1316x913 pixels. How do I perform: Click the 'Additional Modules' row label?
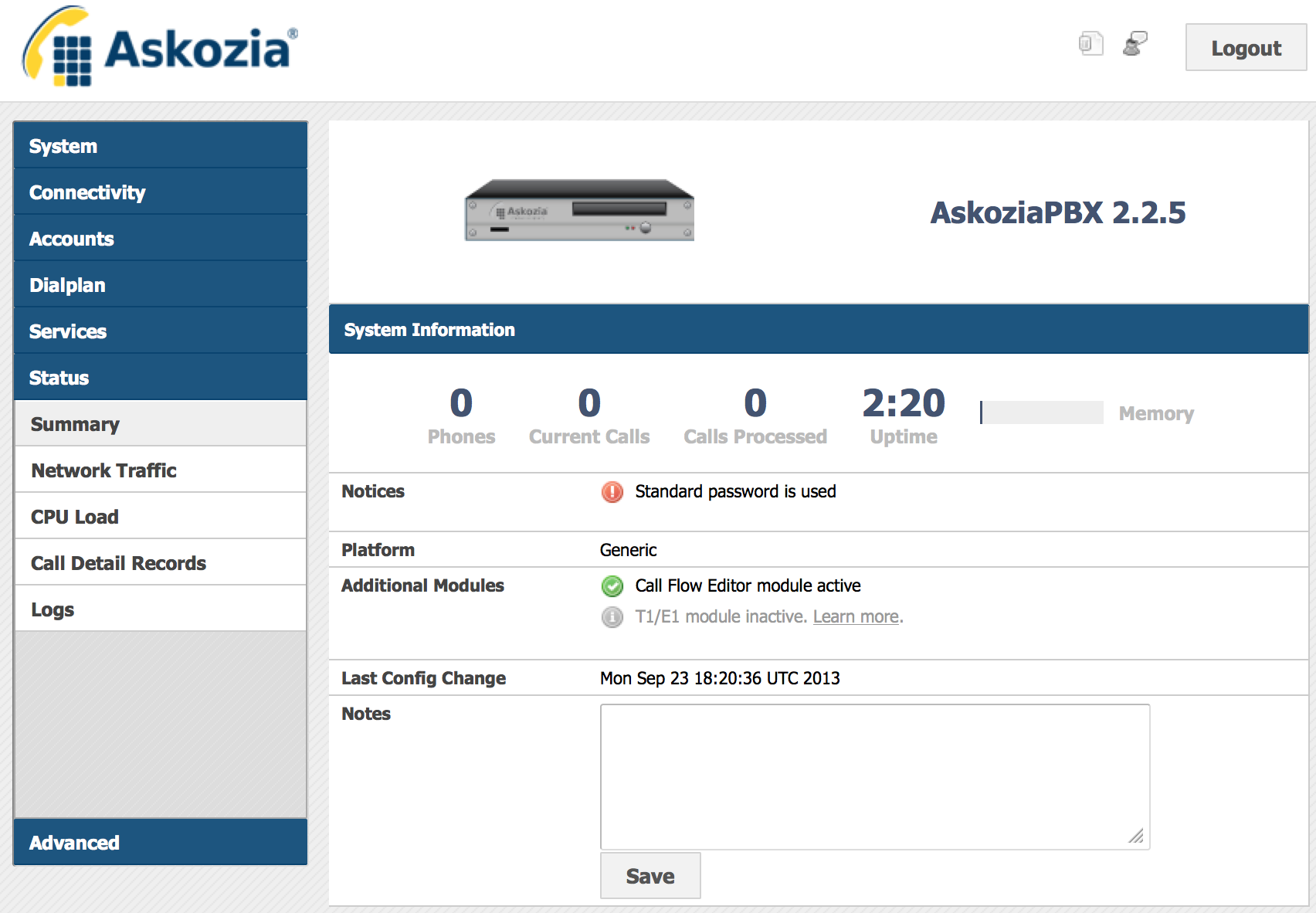422,585
